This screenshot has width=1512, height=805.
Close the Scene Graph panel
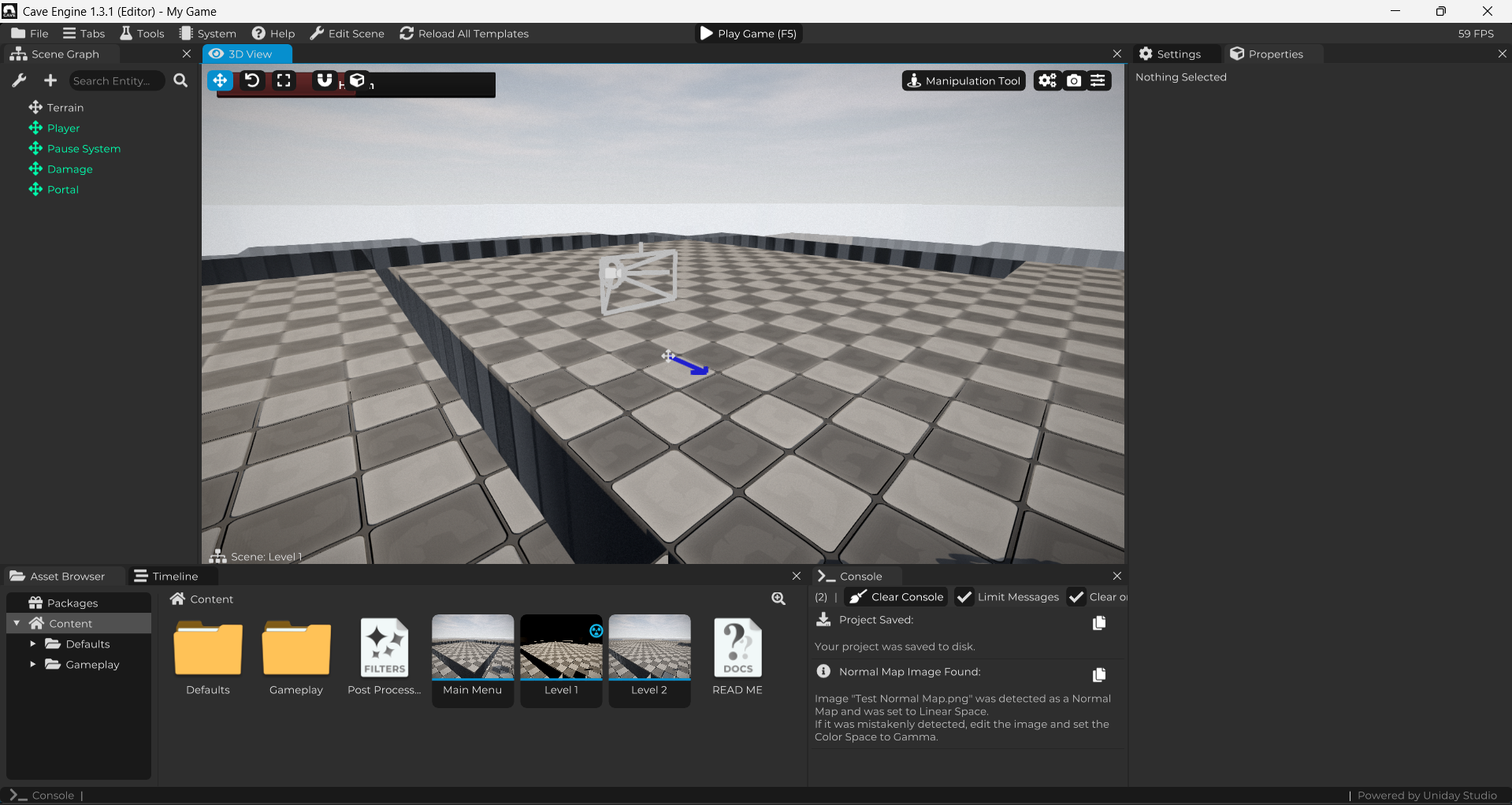point(187,54)
